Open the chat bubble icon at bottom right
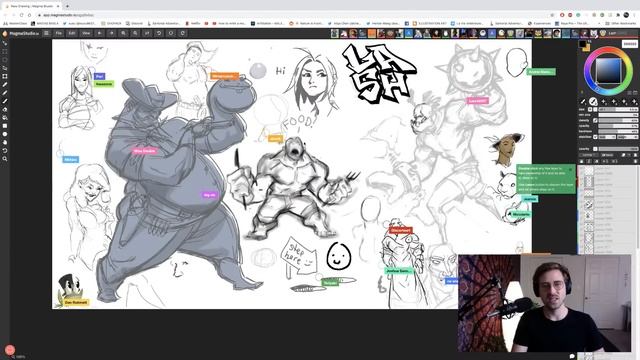 pyautogui.click(x=572, y=356)
